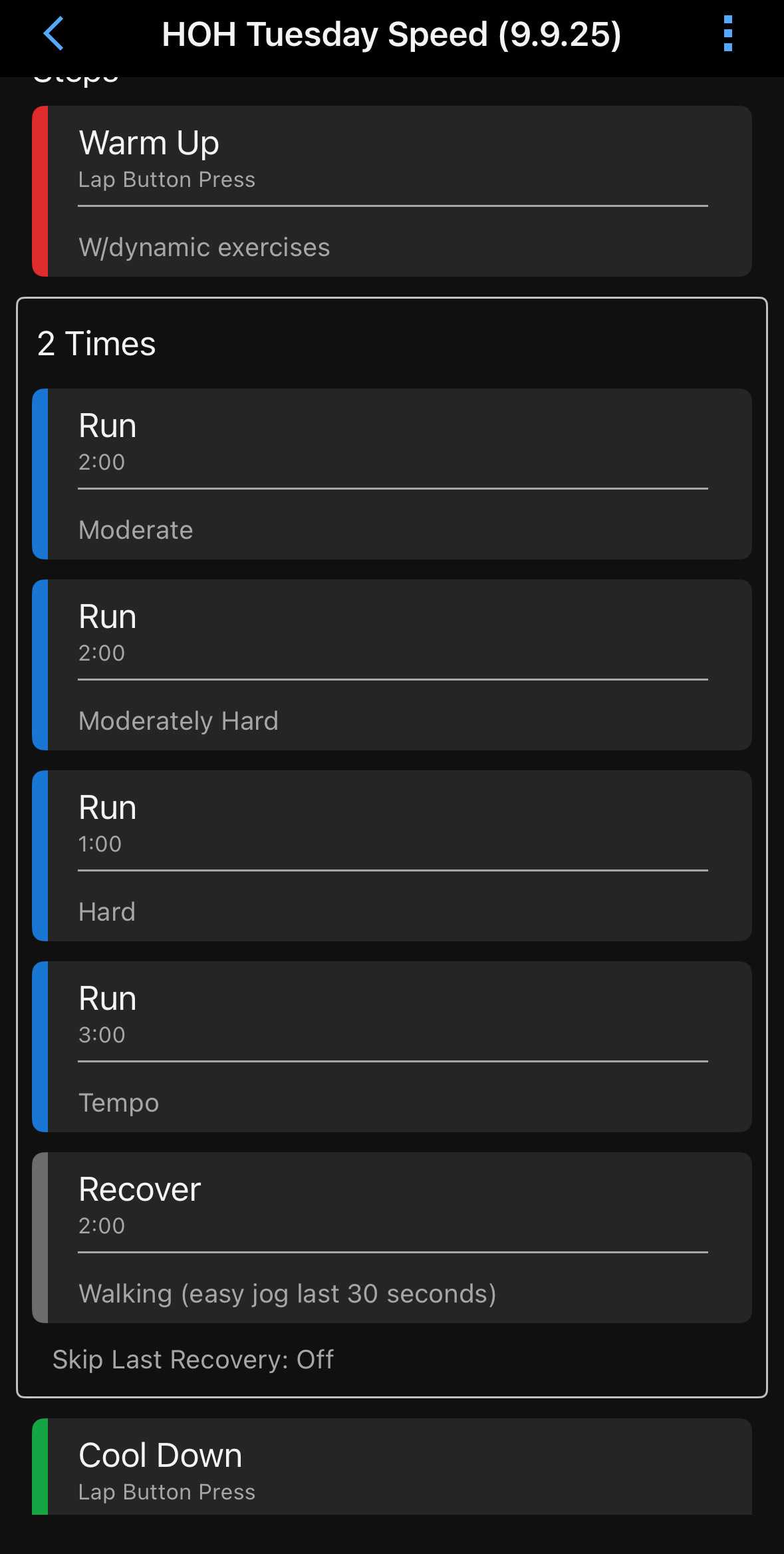The width and height of the screenshot is (784, 1554).
Task: Click the gray Recover color bar
Action: [x=40, y=1237]
